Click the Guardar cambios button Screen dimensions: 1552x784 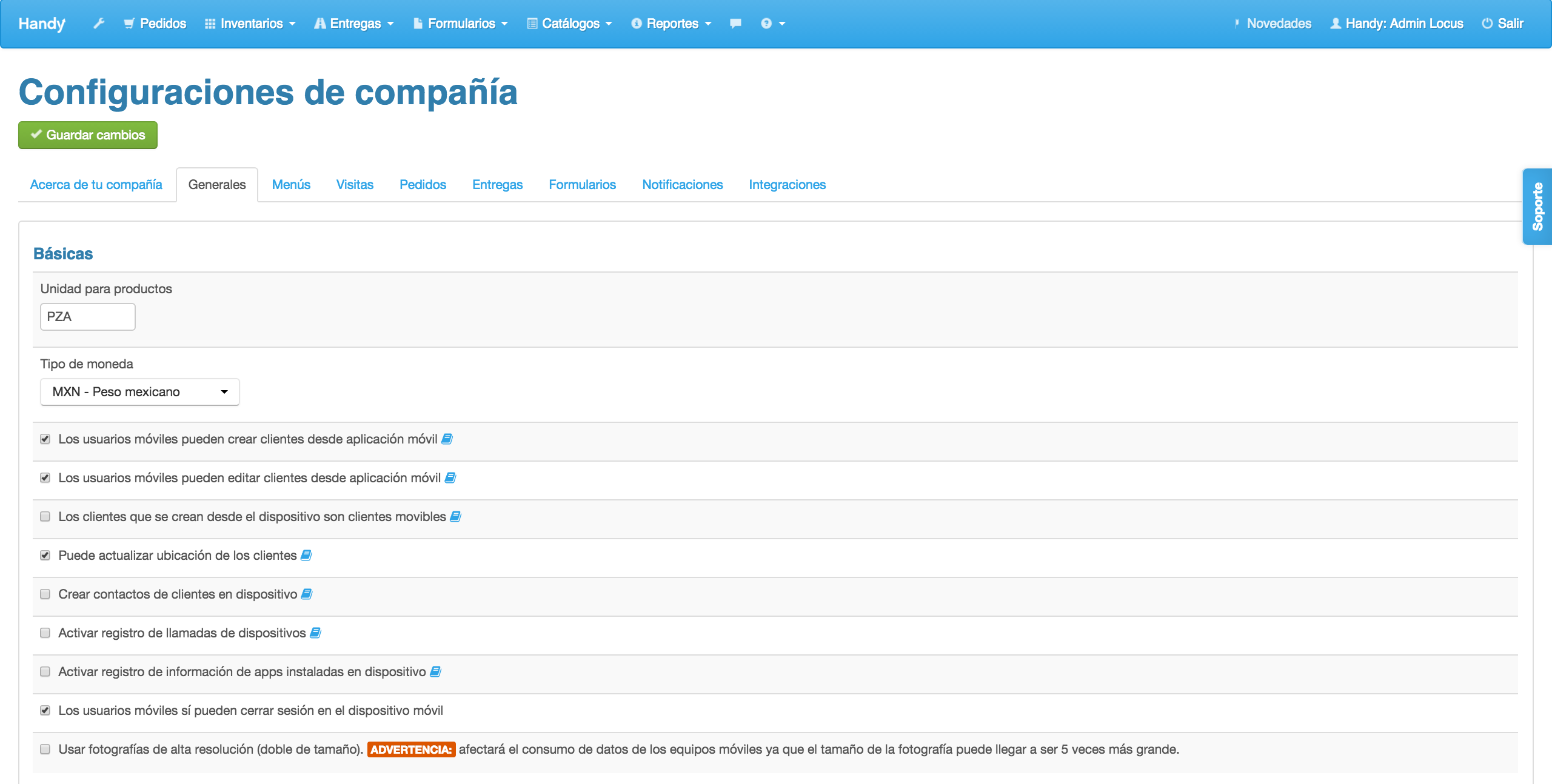88,135
